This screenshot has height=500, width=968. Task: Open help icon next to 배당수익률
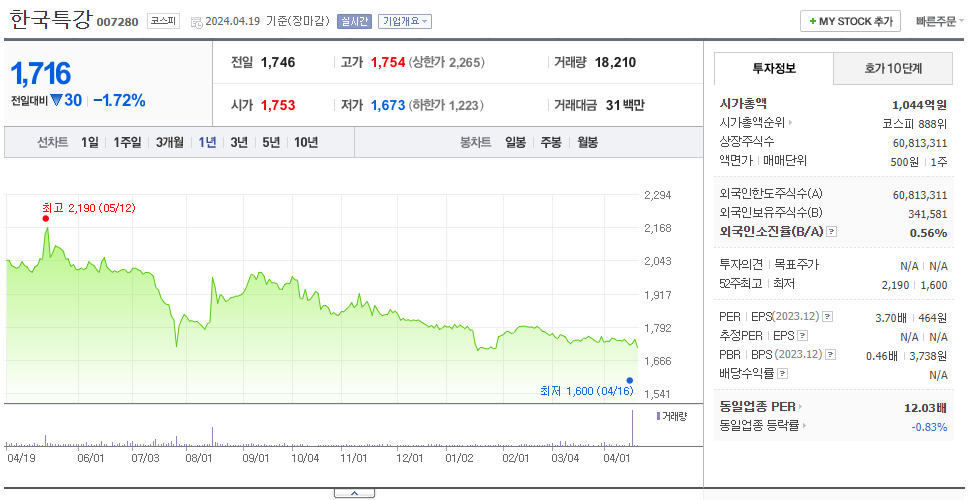click(x=782, y=373)
